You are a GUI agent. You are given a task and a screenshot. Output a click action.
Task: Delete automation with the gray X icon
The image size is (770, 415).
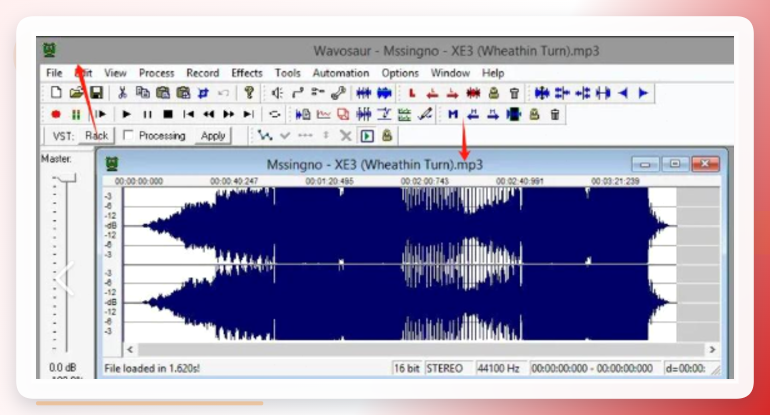pyautogui.click(x=346, y=136)
